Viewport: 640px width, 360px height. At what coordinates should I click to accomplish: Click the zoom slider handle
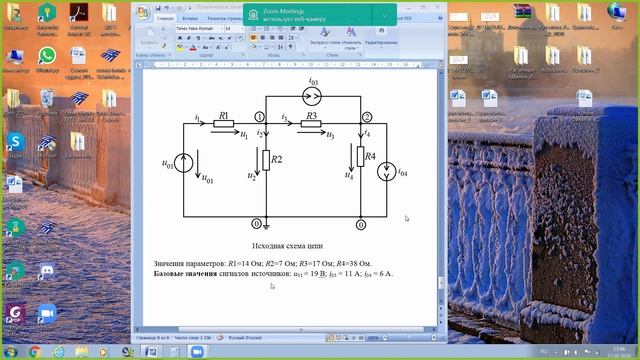tap(409, 338)
